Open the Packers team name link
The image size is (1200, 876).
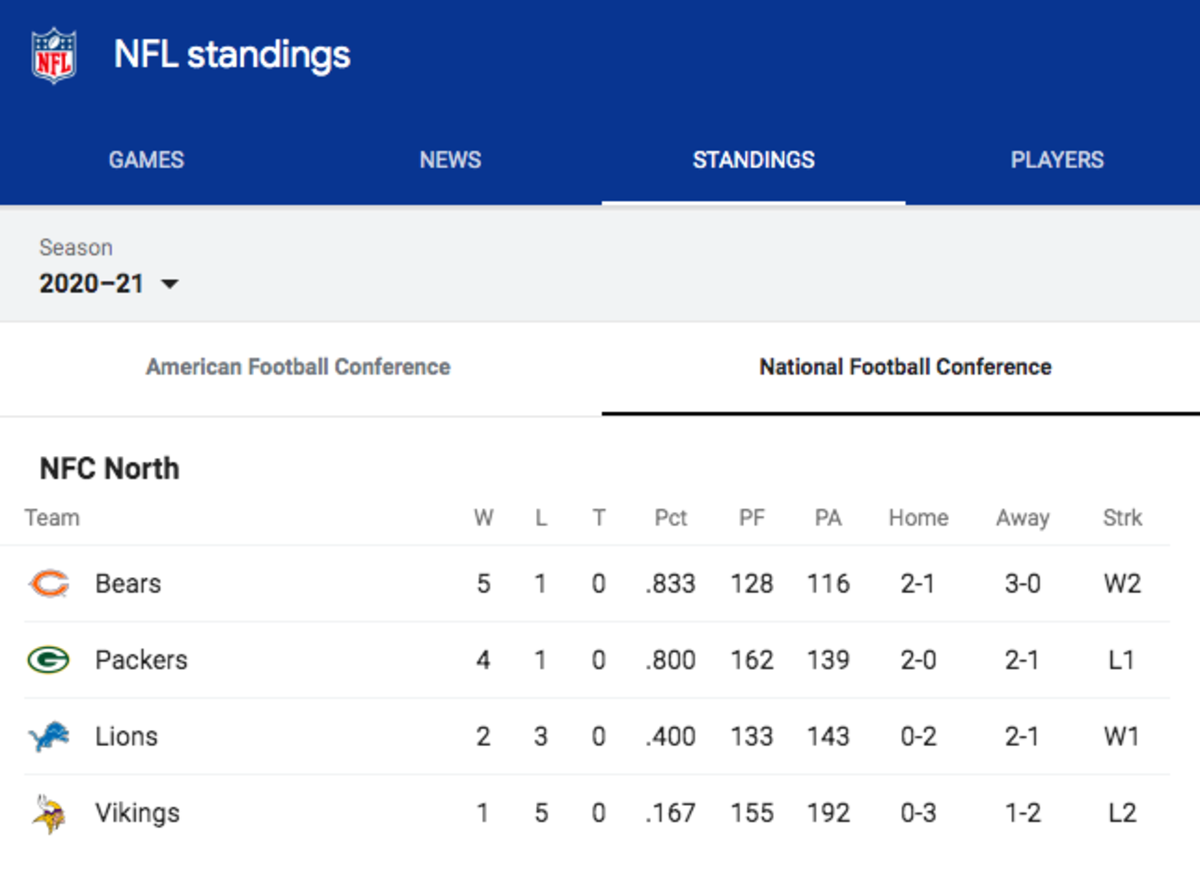click(x=141, y=660)
